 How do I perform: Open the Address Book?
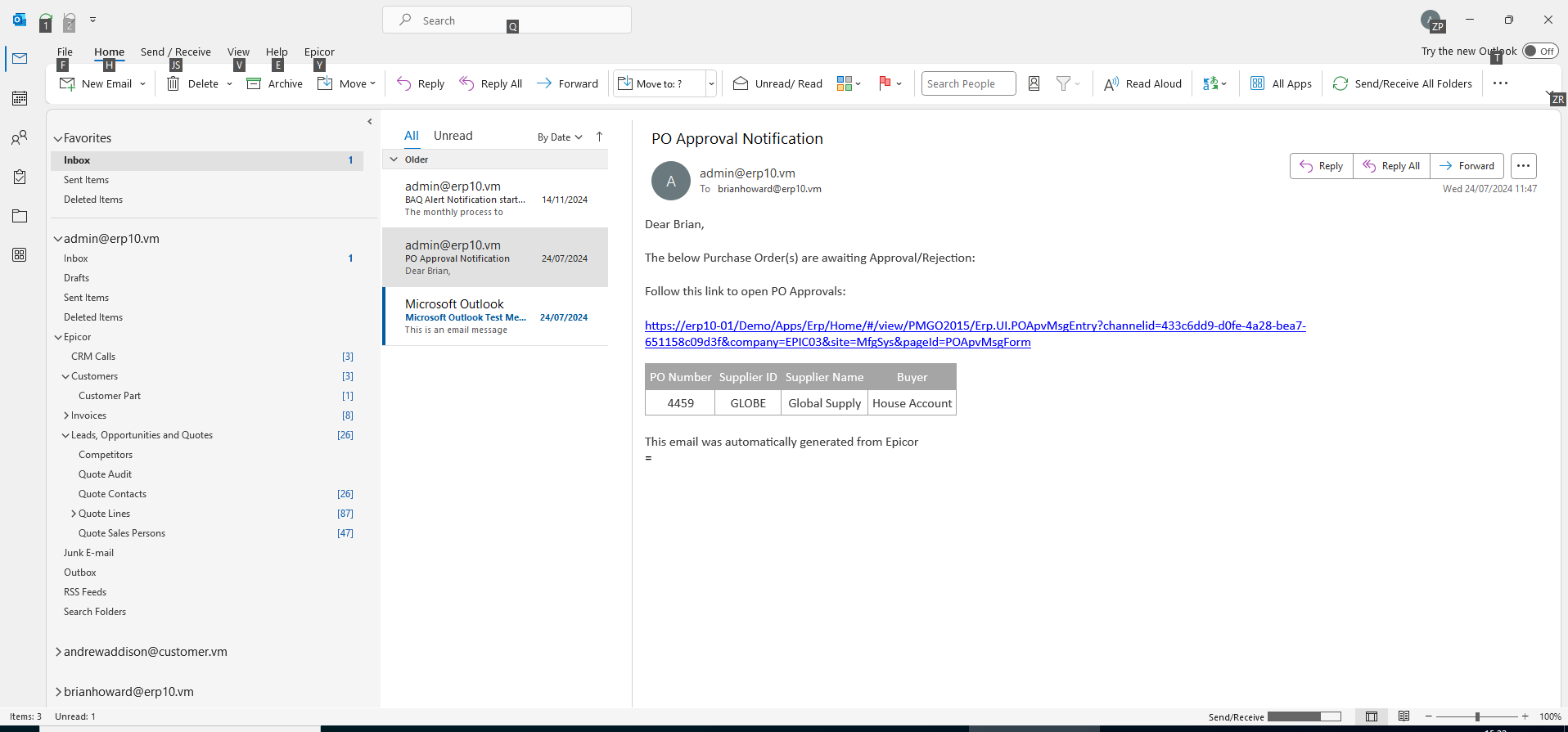(x=1034, y=83)
